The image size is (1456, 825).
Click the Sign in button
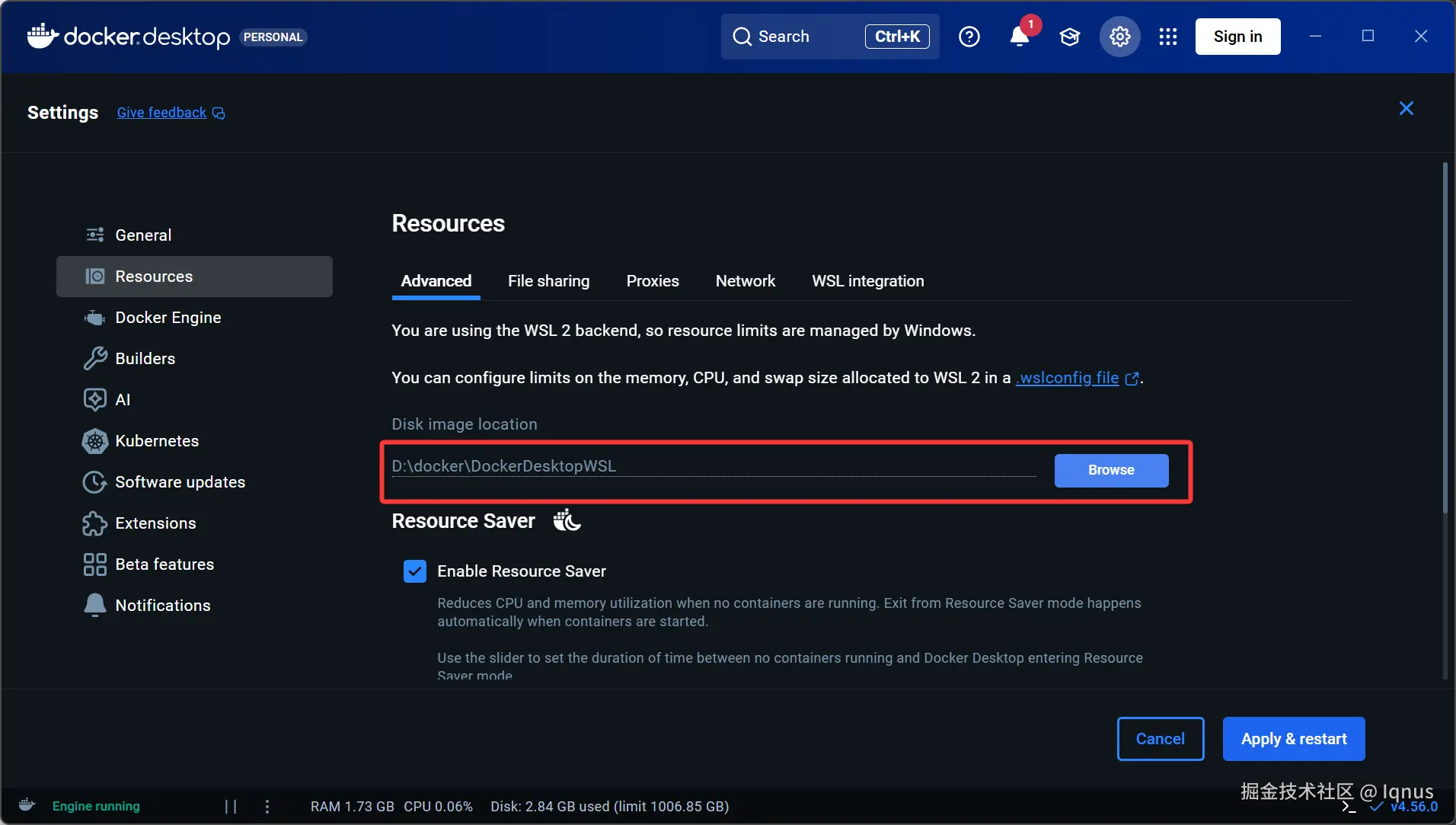pyautogui.click(x=1237, y=37)
